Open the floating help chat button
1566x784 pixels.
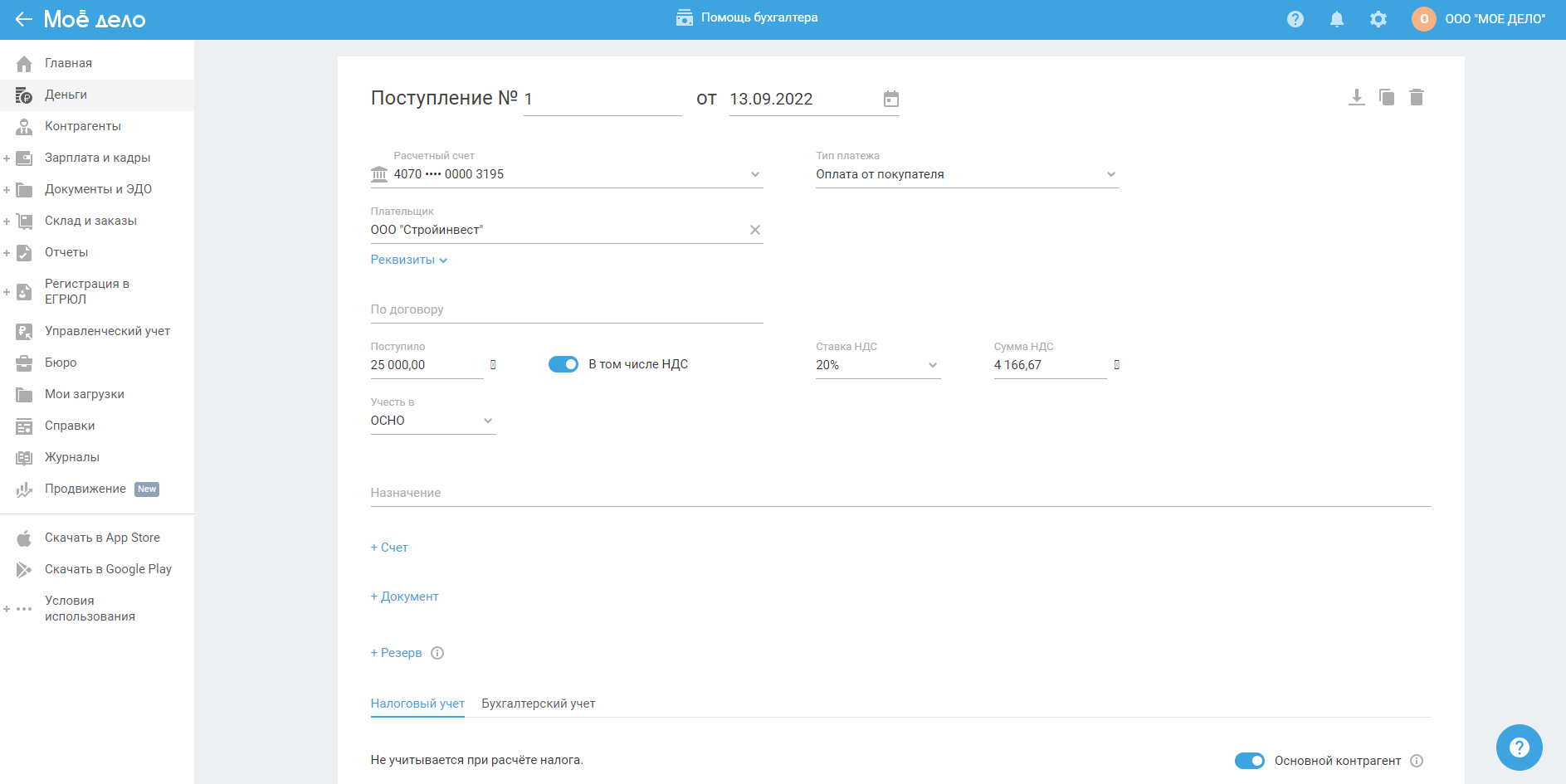pyautogui.click(x=1518, y=747)
